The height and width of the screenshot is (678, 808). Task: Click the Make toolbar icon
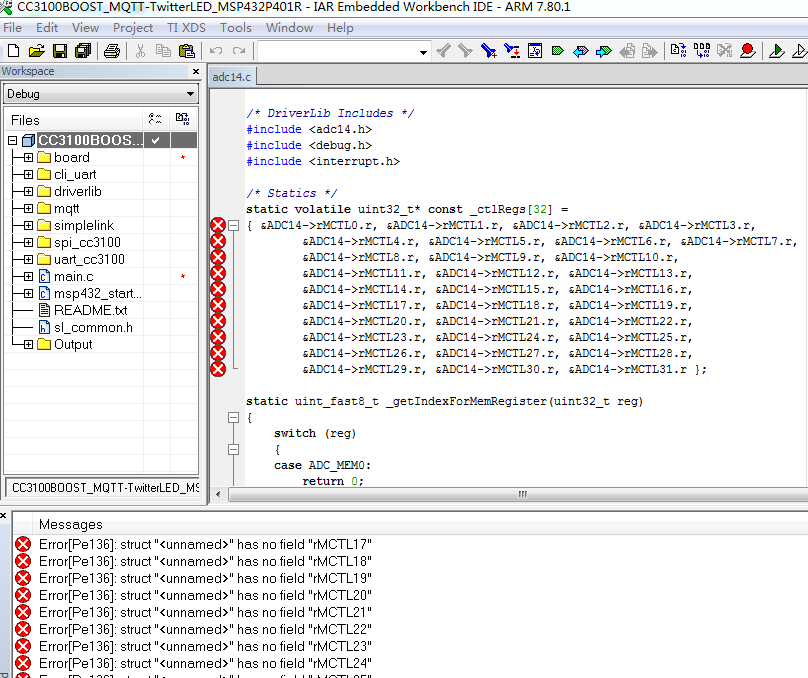(701, 51)
